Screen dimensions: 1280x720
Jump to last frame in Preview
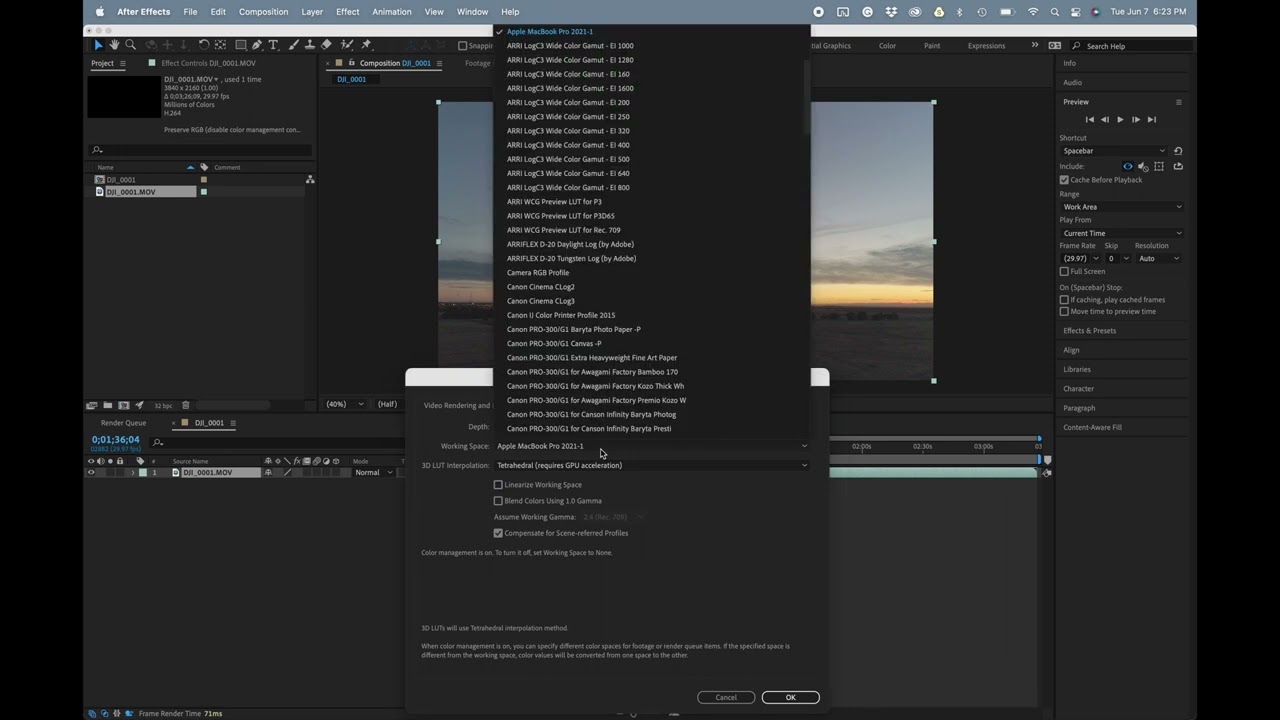click(1151, 119)
